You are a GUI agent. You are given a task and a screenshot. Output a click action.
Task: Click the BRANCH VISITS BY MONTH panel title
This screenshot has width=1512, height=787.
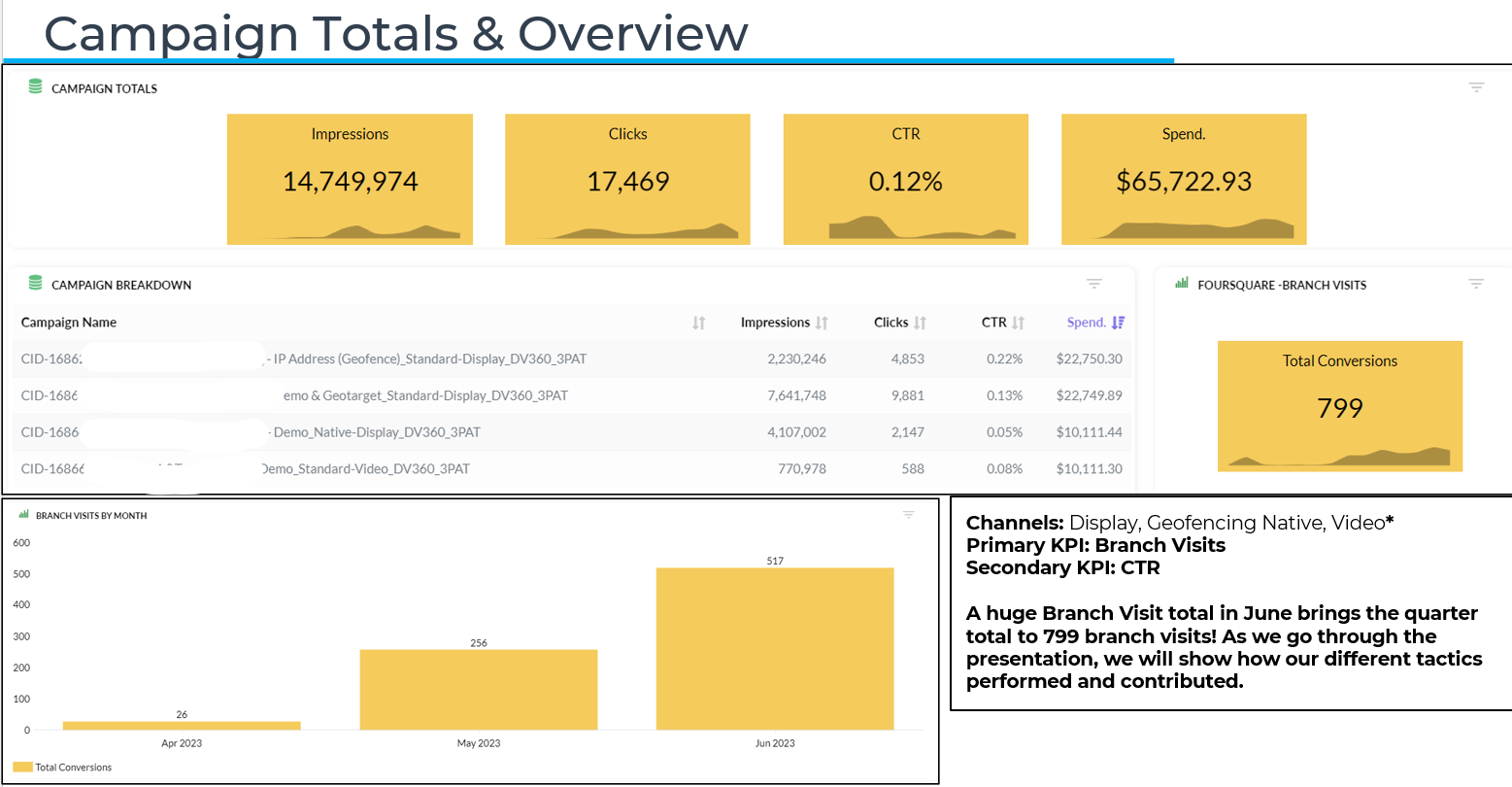(91, 516)
